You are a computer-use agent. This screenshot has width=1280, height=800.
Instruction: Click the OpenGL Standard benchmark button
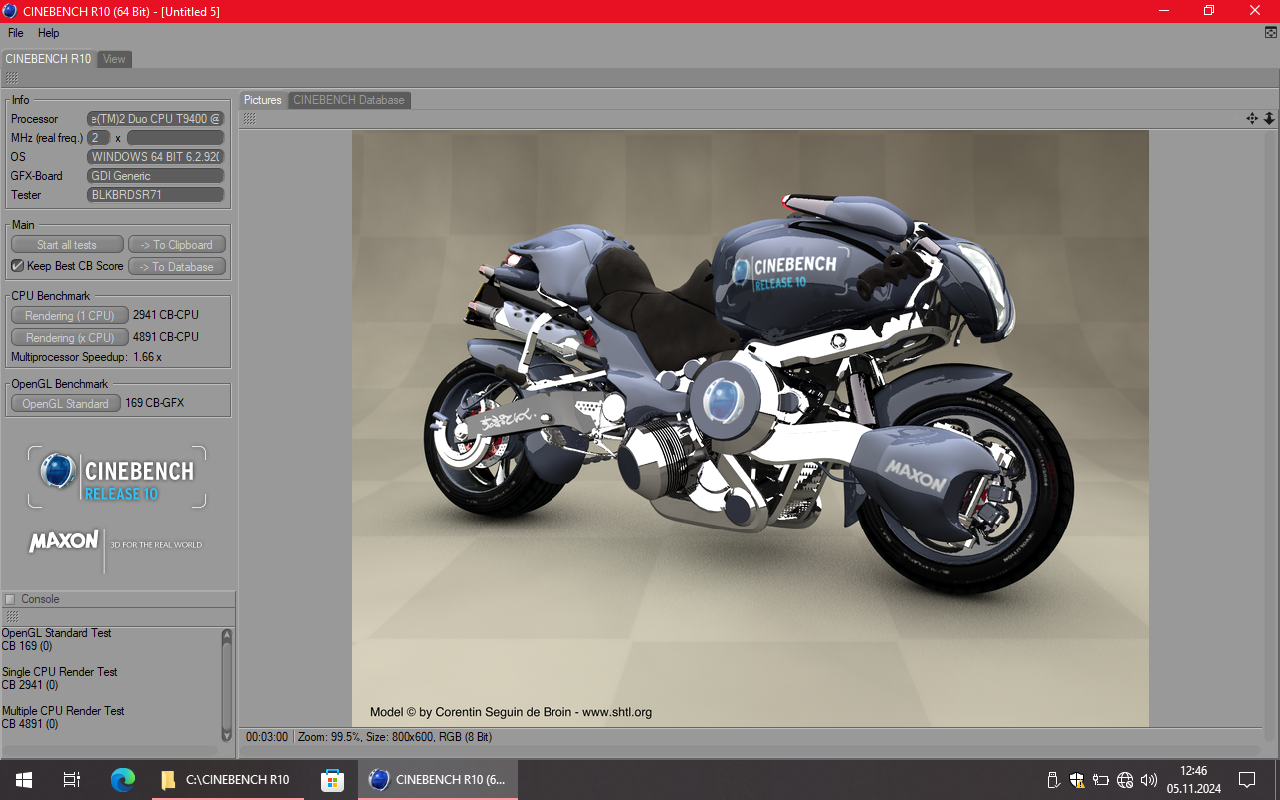[66, 404]
